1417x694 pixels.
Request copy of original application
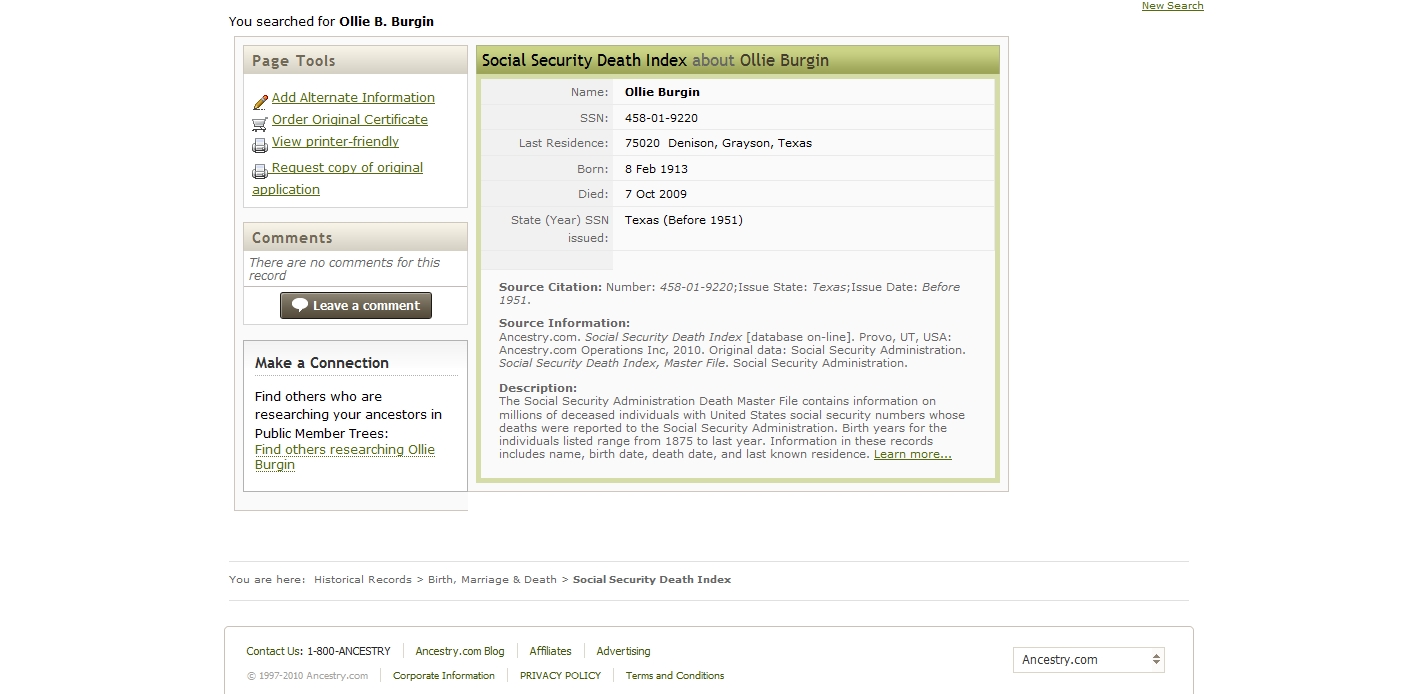coord(347,168)
